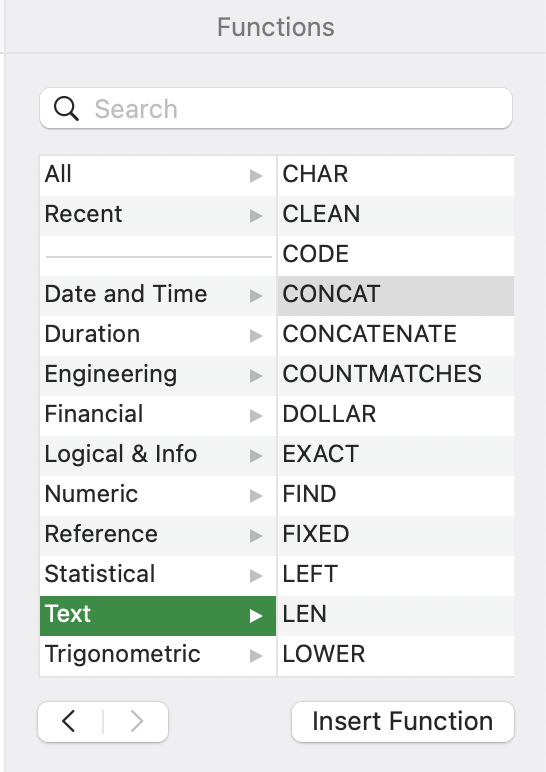Go back with the left chevron
The height and width of the screenshot is (772, 546).
(69, 721)
